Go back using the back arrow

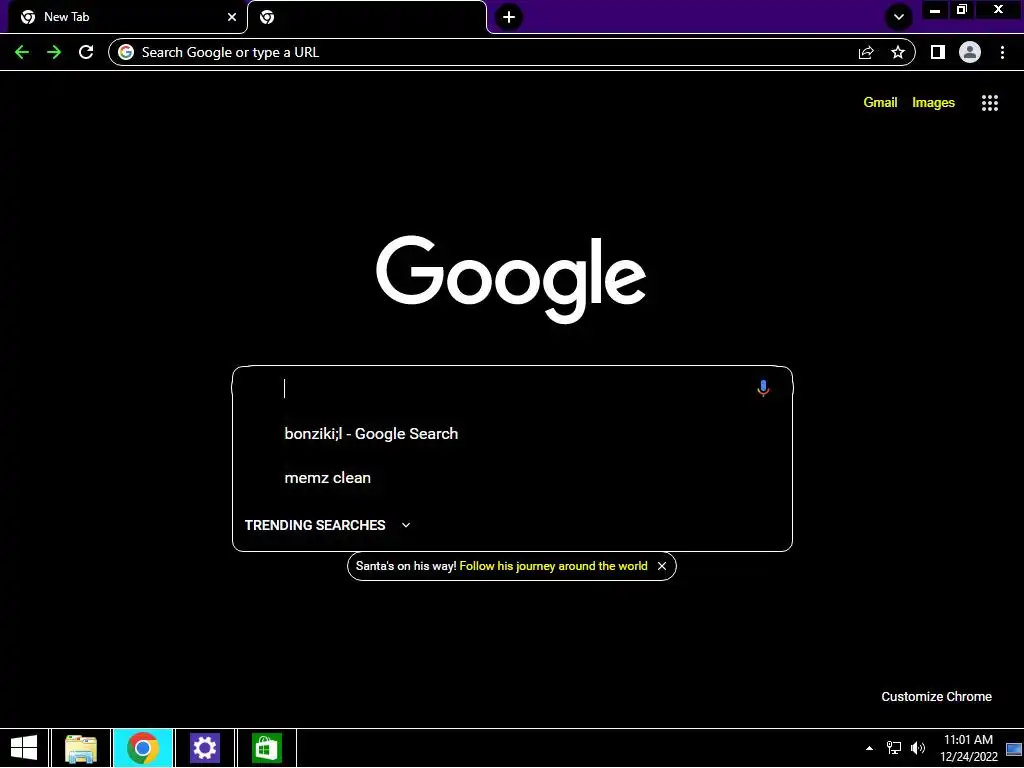[x=22, y=52]
